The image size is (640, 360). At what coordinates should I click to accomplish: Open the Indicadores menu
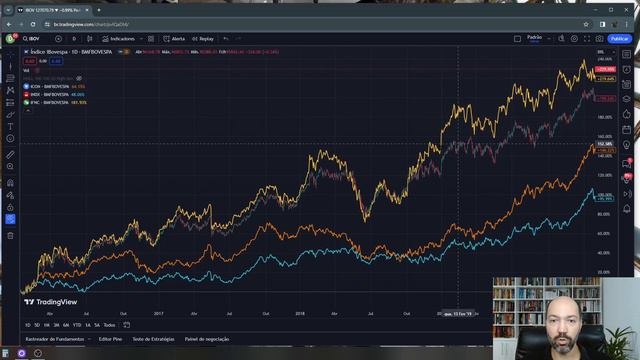click(x=118, y=39)
